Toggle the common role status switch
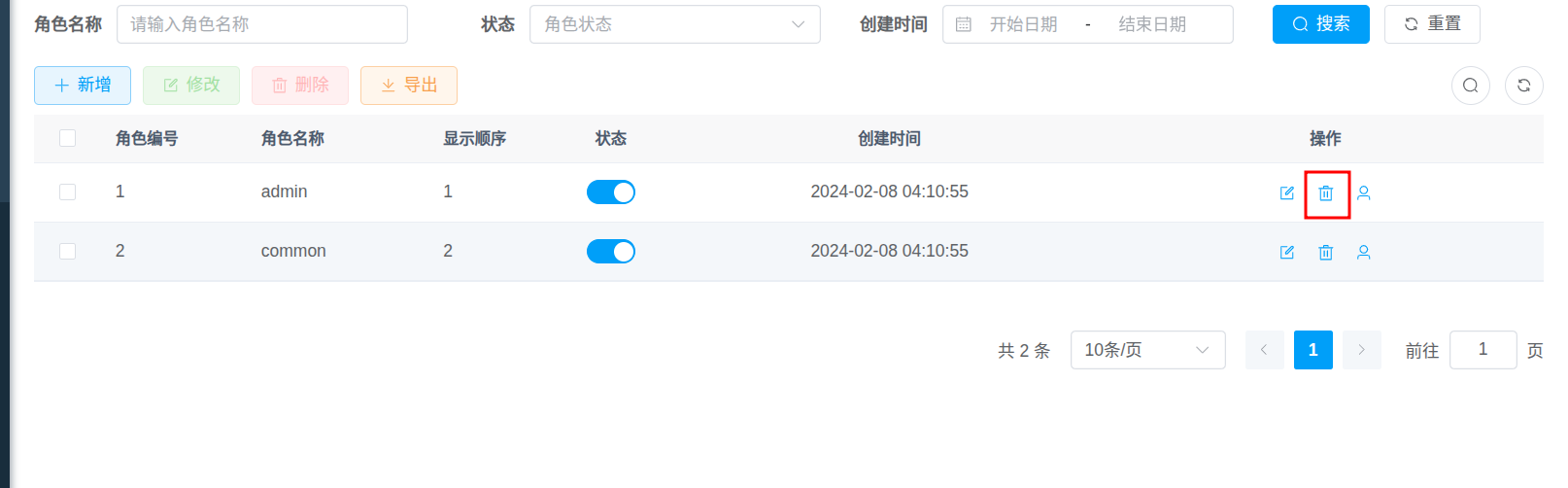Screen dimensions: 1568x488 611,252
